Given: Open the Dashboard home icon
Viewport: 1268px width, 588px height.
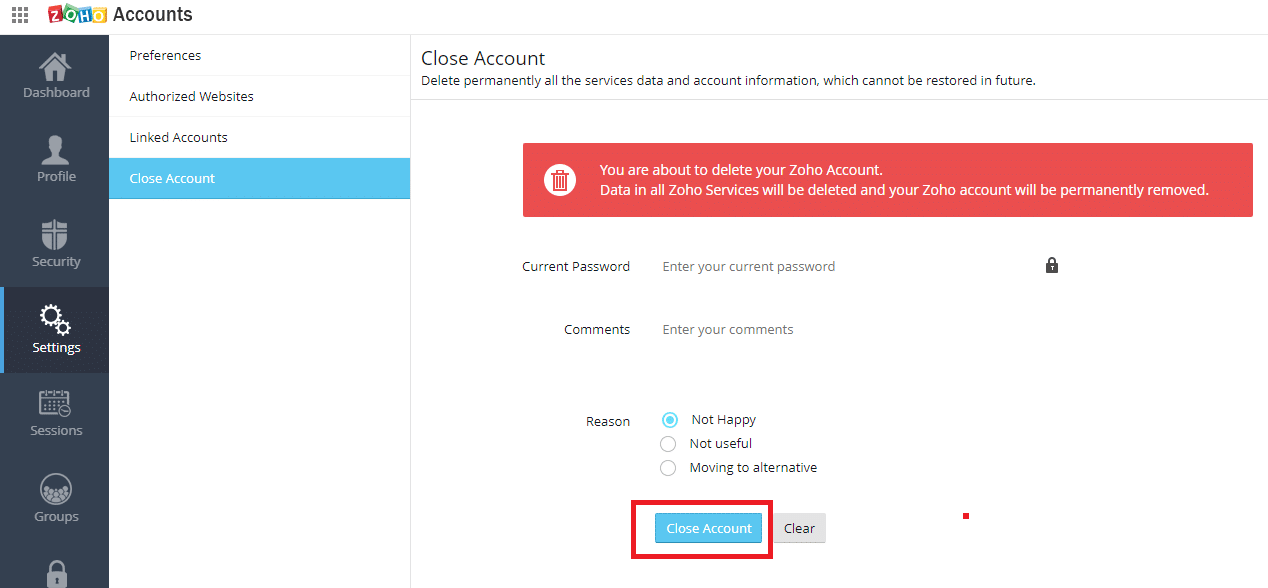Looking at the screenshot, I should (55, 67).
